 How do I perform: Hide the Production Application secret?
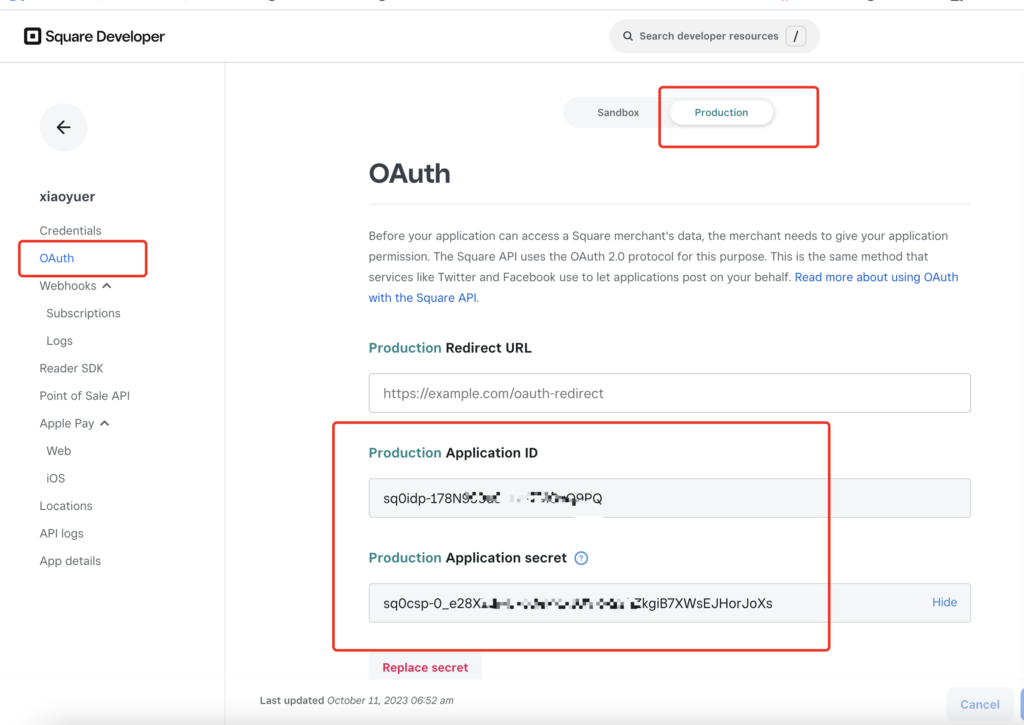coord(944,602)
